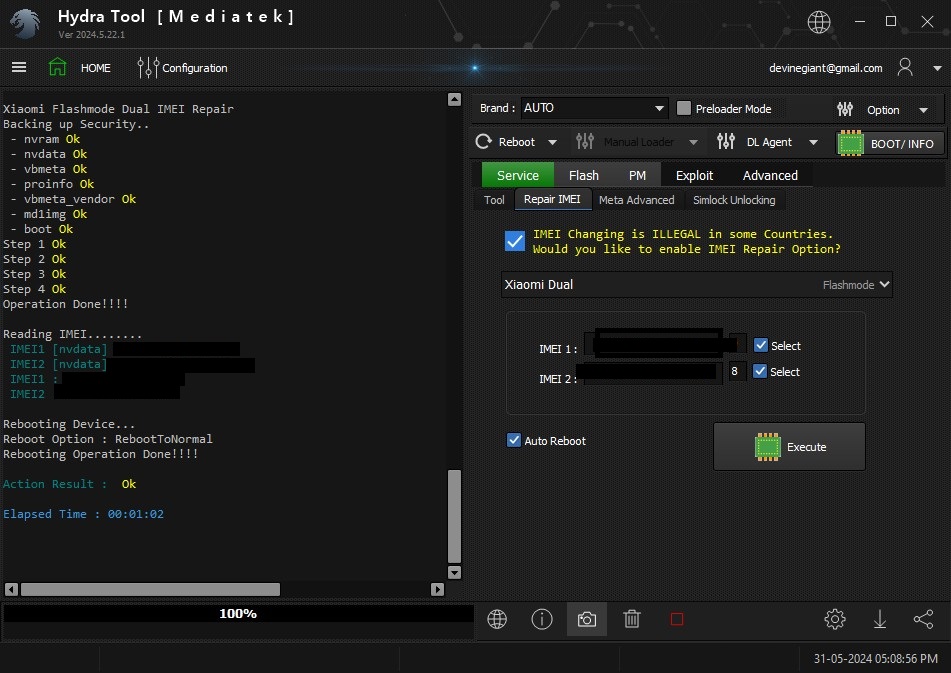This screenshot has width=951, height=673.
Task: Click the Hydra Tool dragon logo
Action: click(x=25, y=24)
